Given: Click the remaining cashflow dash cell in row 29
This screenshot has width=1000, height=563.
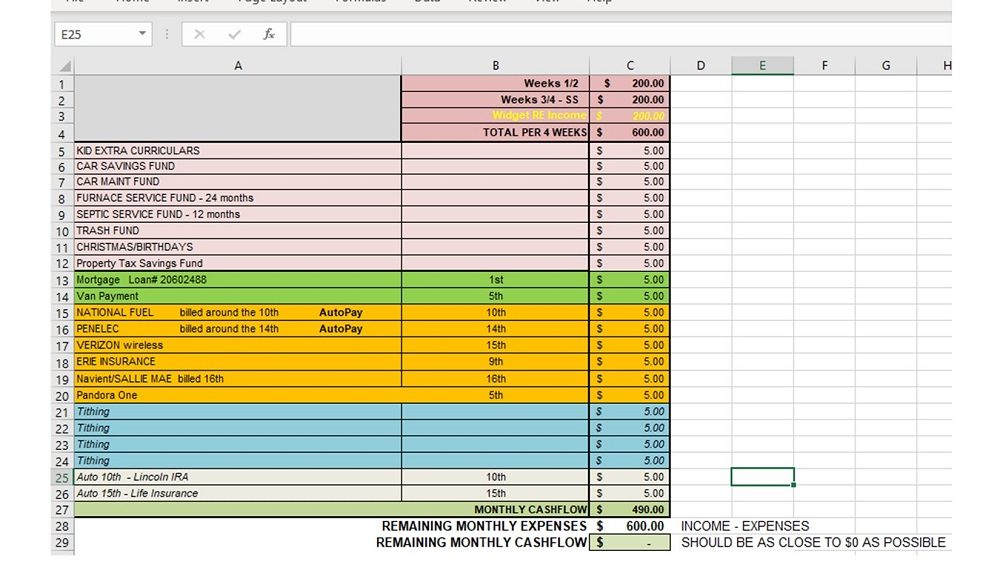Looking at the screenshot, I should point(630,543).
